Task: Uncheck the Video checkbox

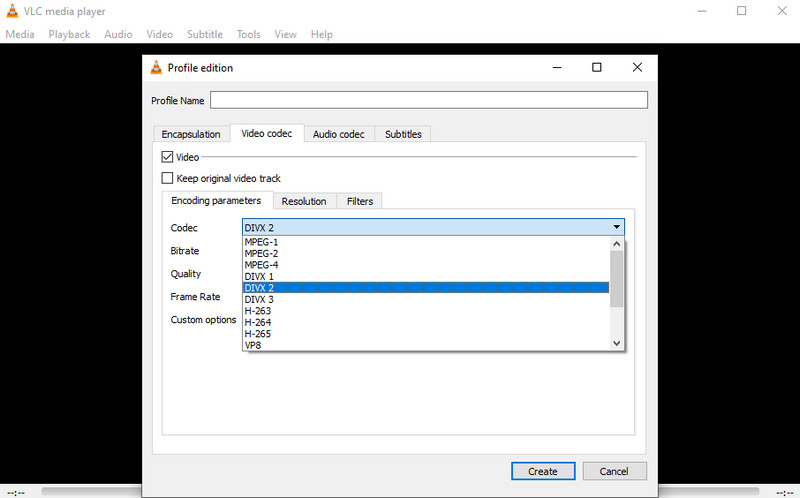Action: [x=168, y=157]
